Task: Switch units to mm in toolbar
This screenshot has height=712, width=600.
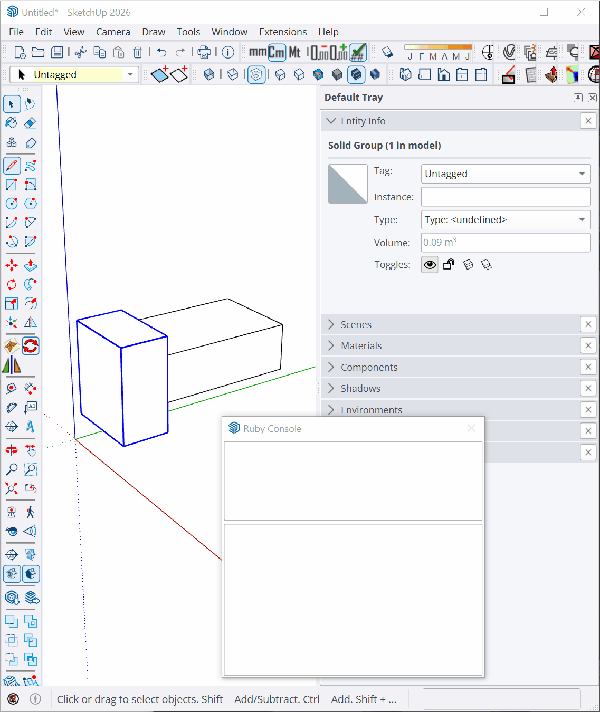Action: 258,52
